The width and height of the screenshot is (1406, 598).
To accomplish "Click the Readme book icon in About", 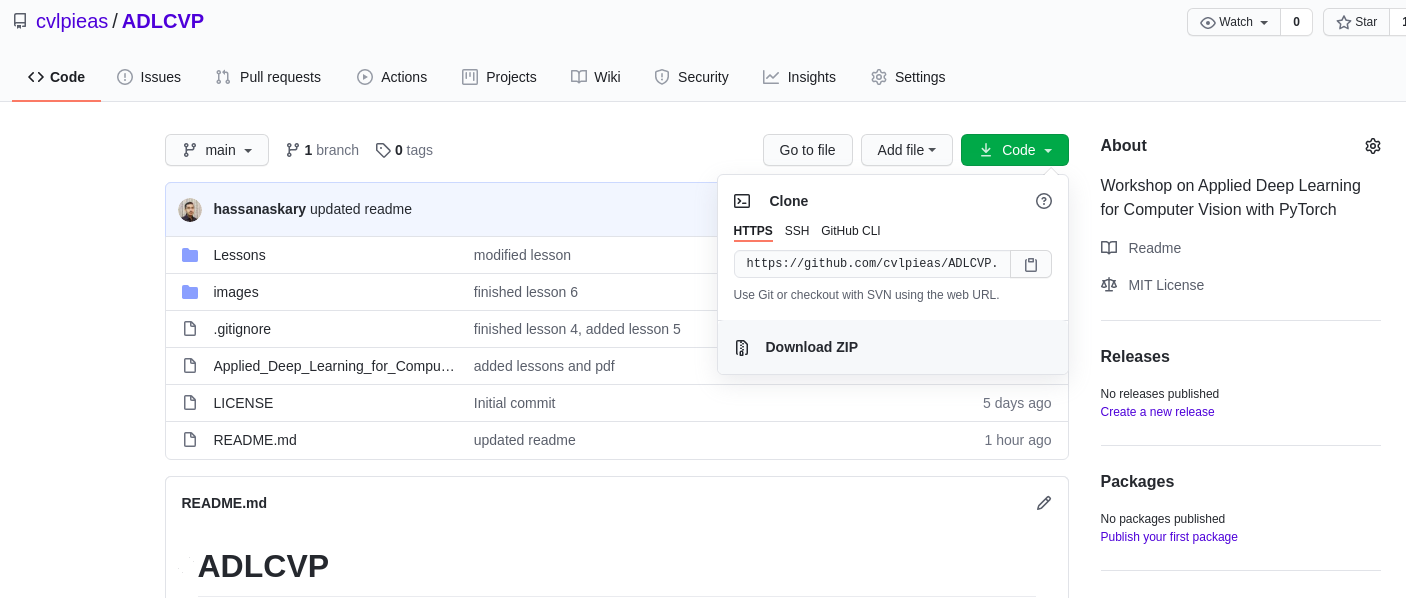I will click(1109, 248).
